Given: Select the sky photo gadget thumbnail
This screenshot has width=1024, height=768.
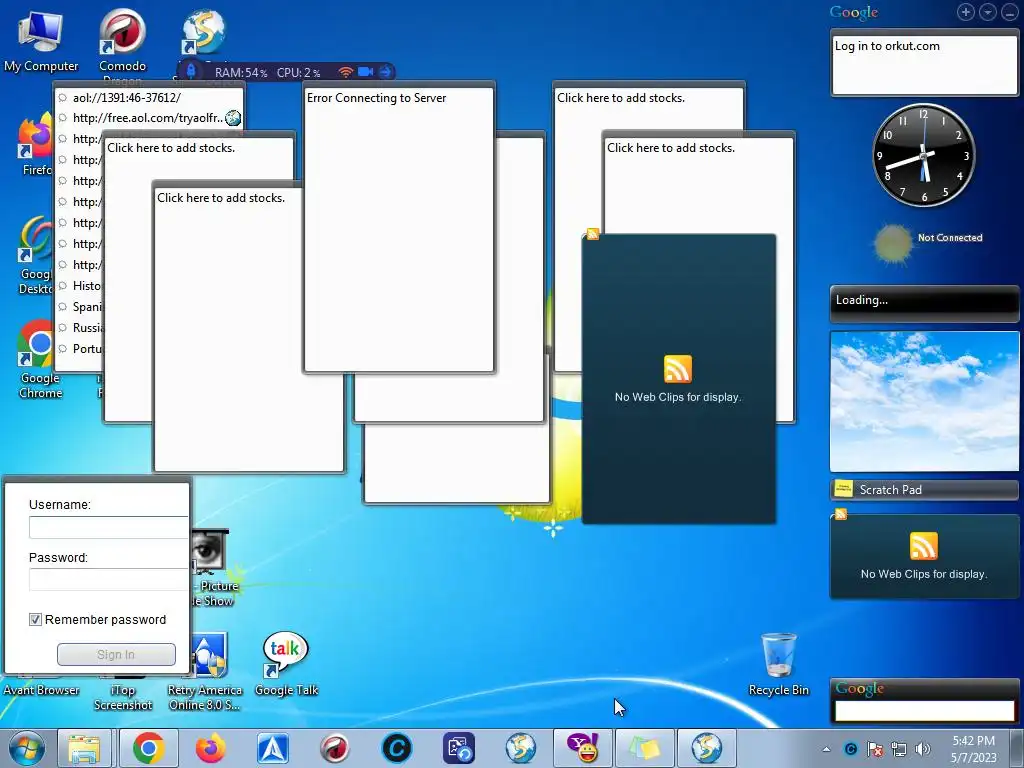Looking at the screenshot, I should 924,401.
